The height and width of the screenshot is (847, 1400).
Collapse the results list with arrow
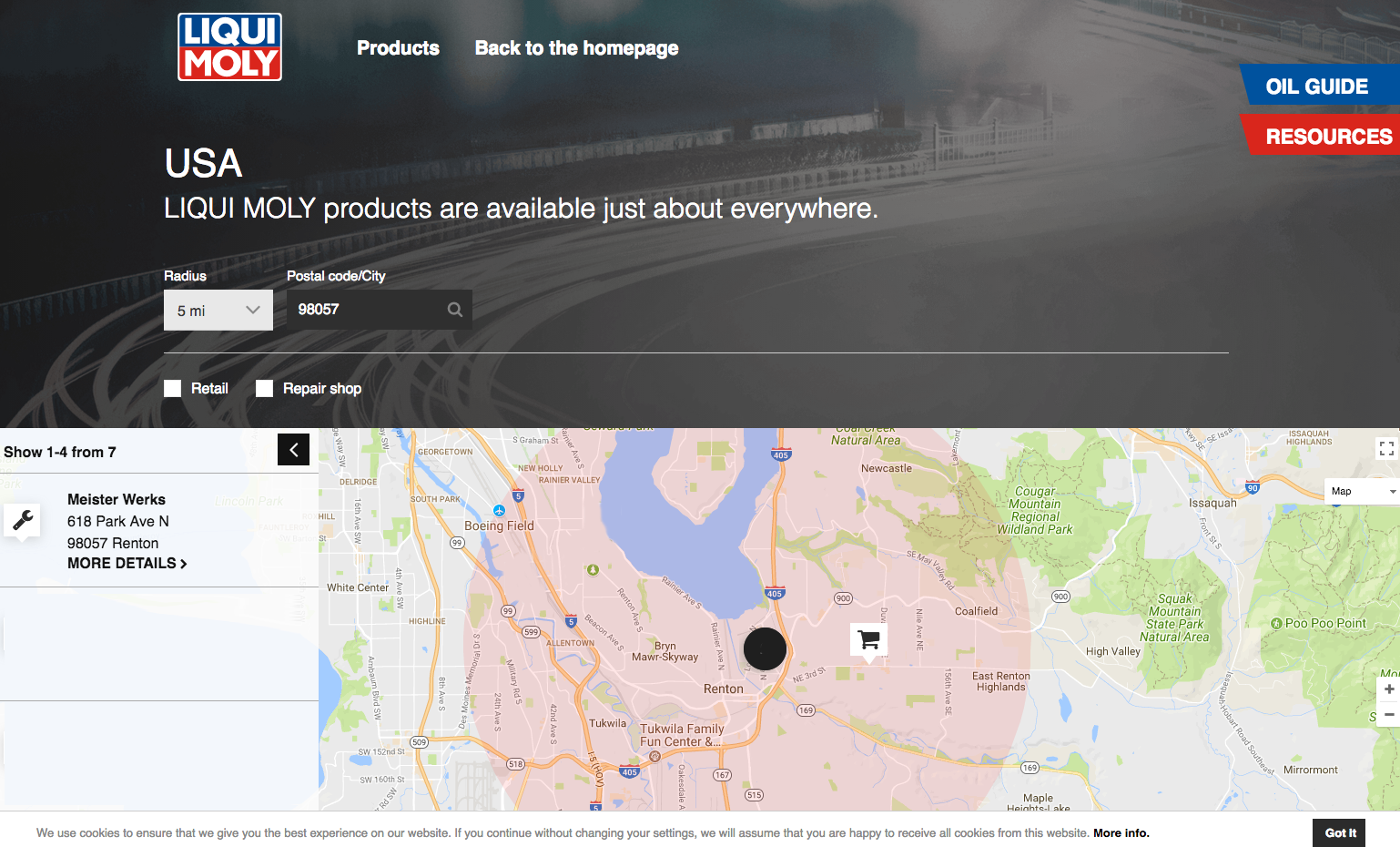click(x=293, y=450)
